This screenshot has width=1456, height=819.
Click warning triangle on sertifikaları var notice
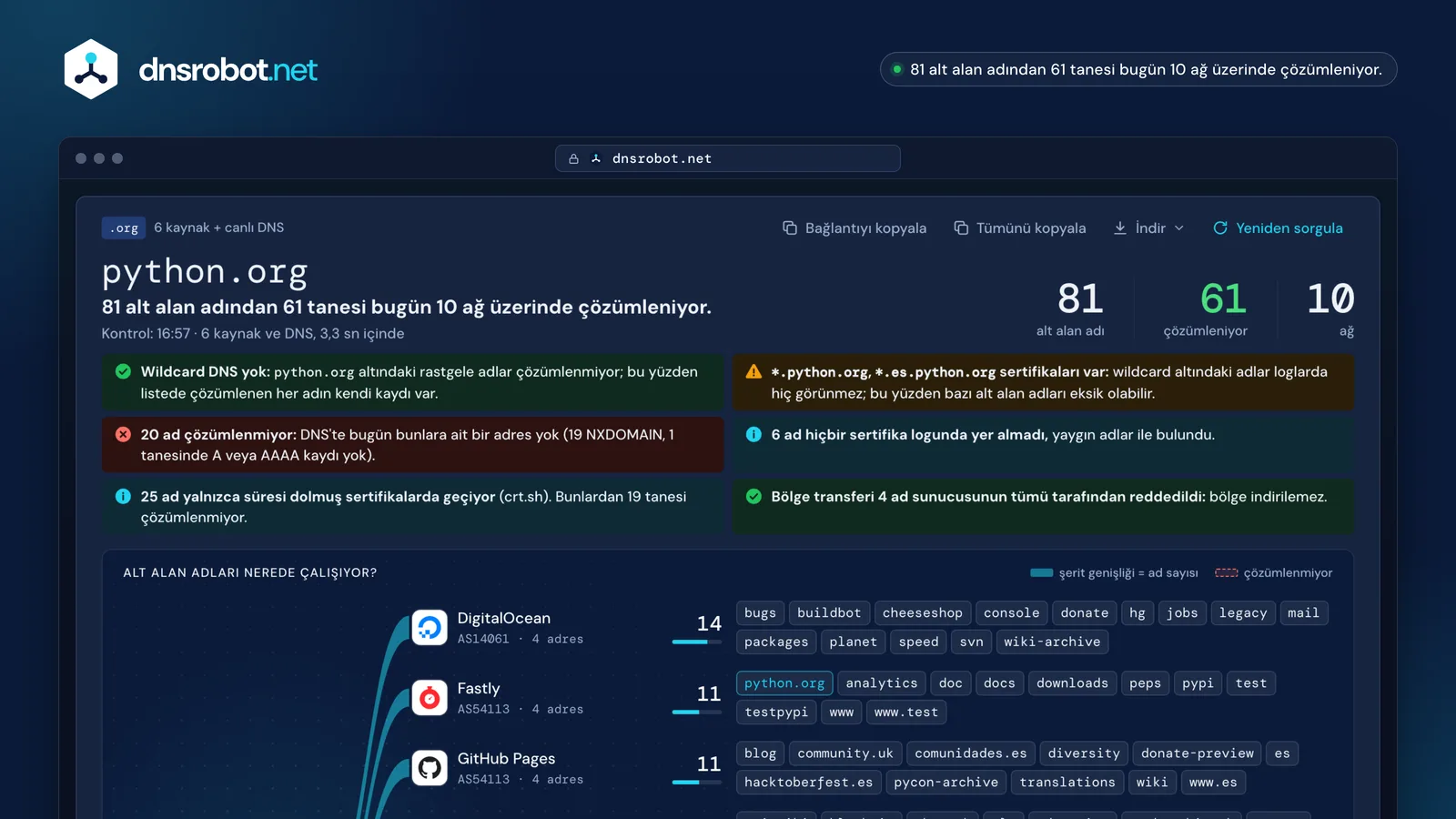coord(753,371)
